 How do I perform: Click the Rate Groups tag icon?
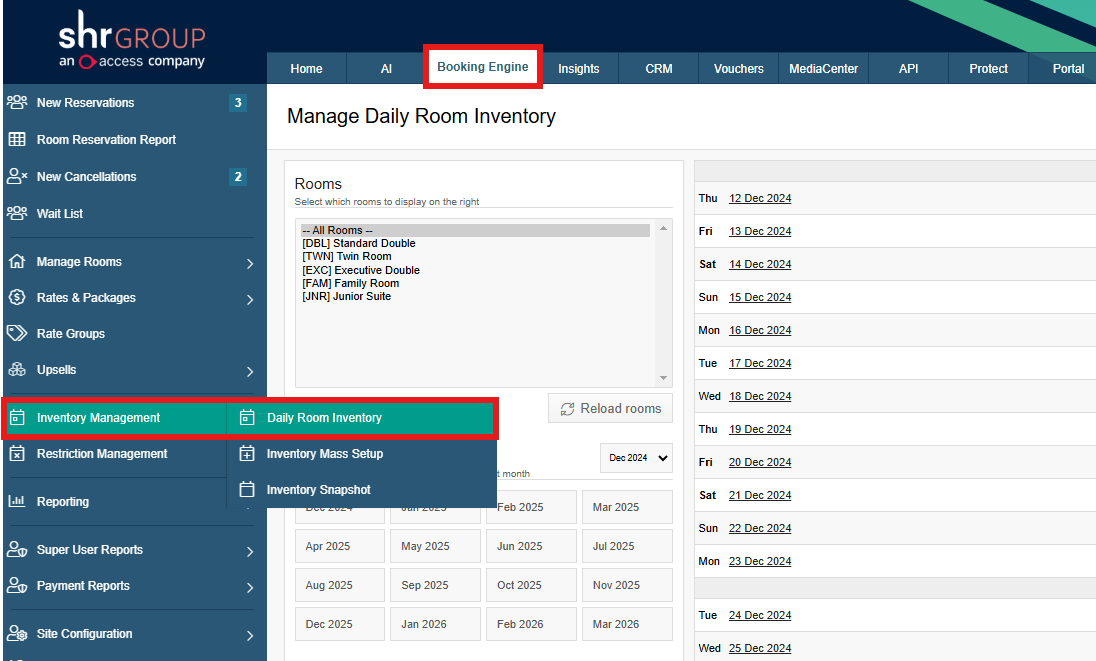[x=17, y=333]
